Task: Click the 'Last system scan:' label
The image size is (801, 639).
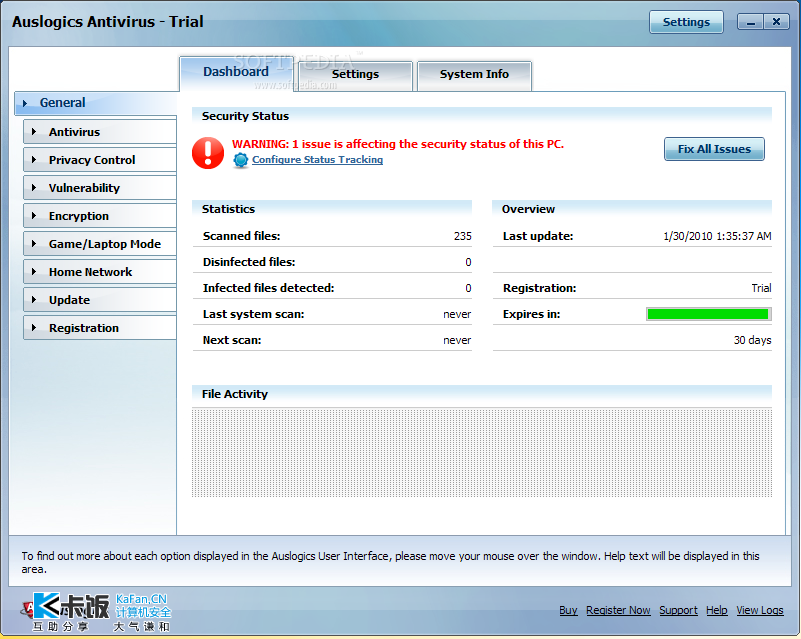Action: coord(253,314)
